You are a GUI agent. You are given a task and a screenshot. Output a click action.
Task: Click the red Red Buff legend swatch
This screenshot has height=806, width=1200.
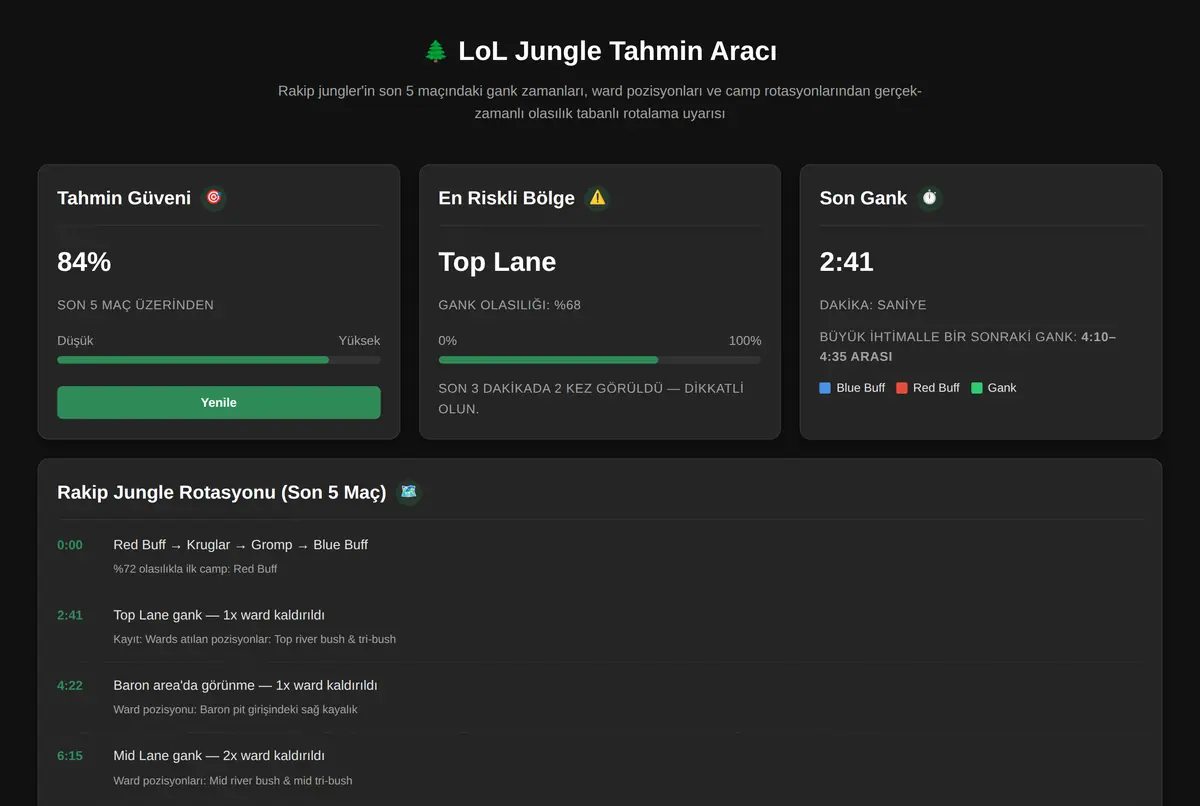coord(902,388)
